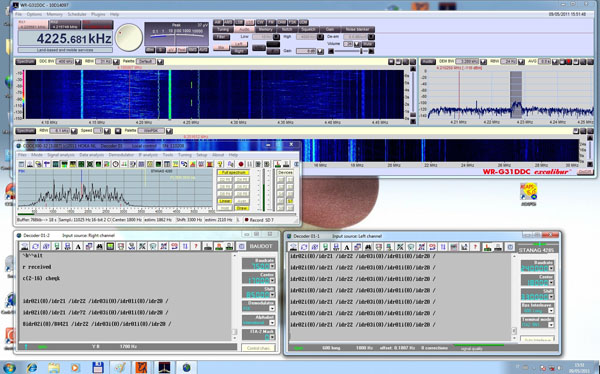Expand the Palette Default dropdown
This screenshot has height=374, width=600.
[160, 62]
